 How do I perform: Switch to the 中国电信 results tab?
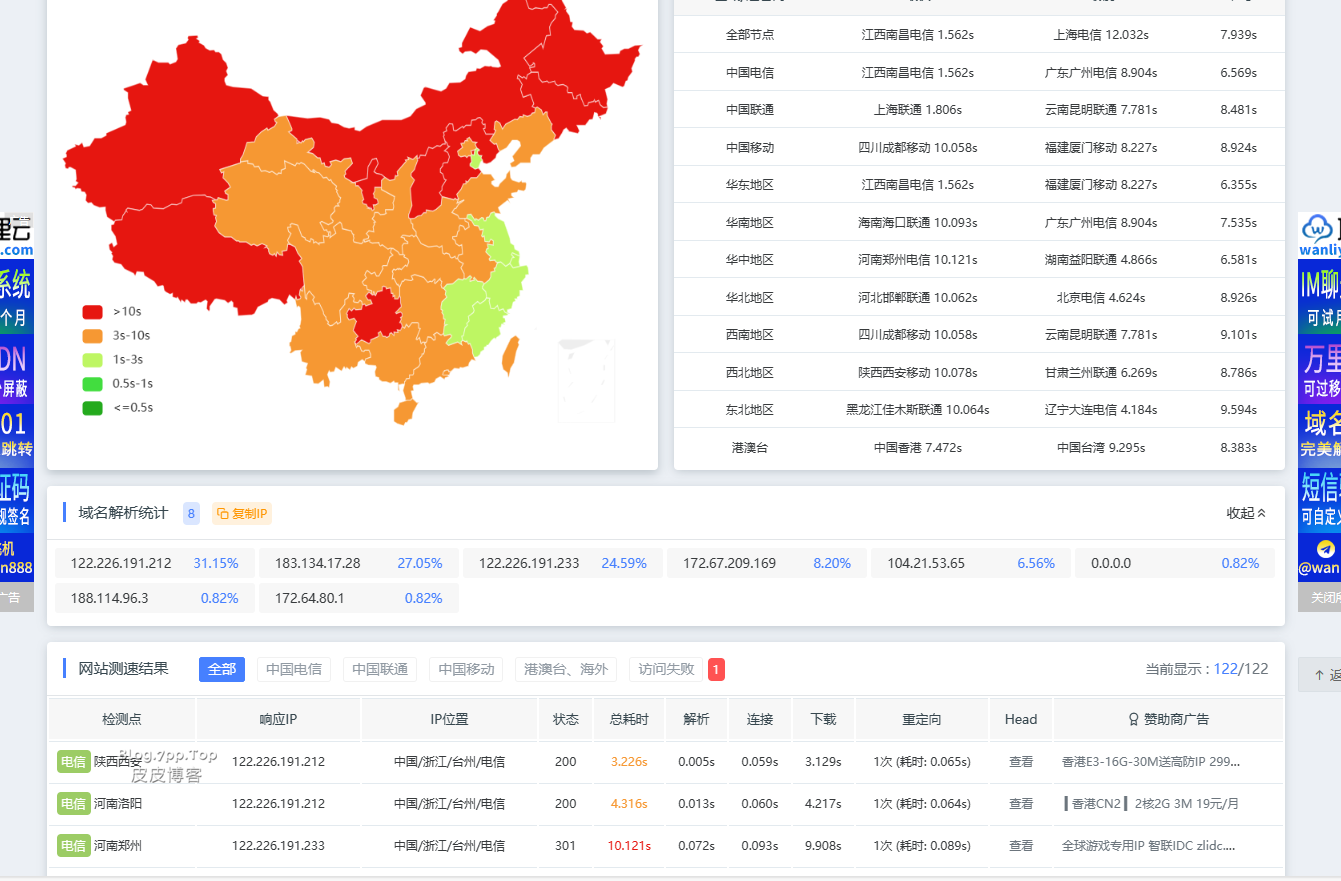pos(294,669)
